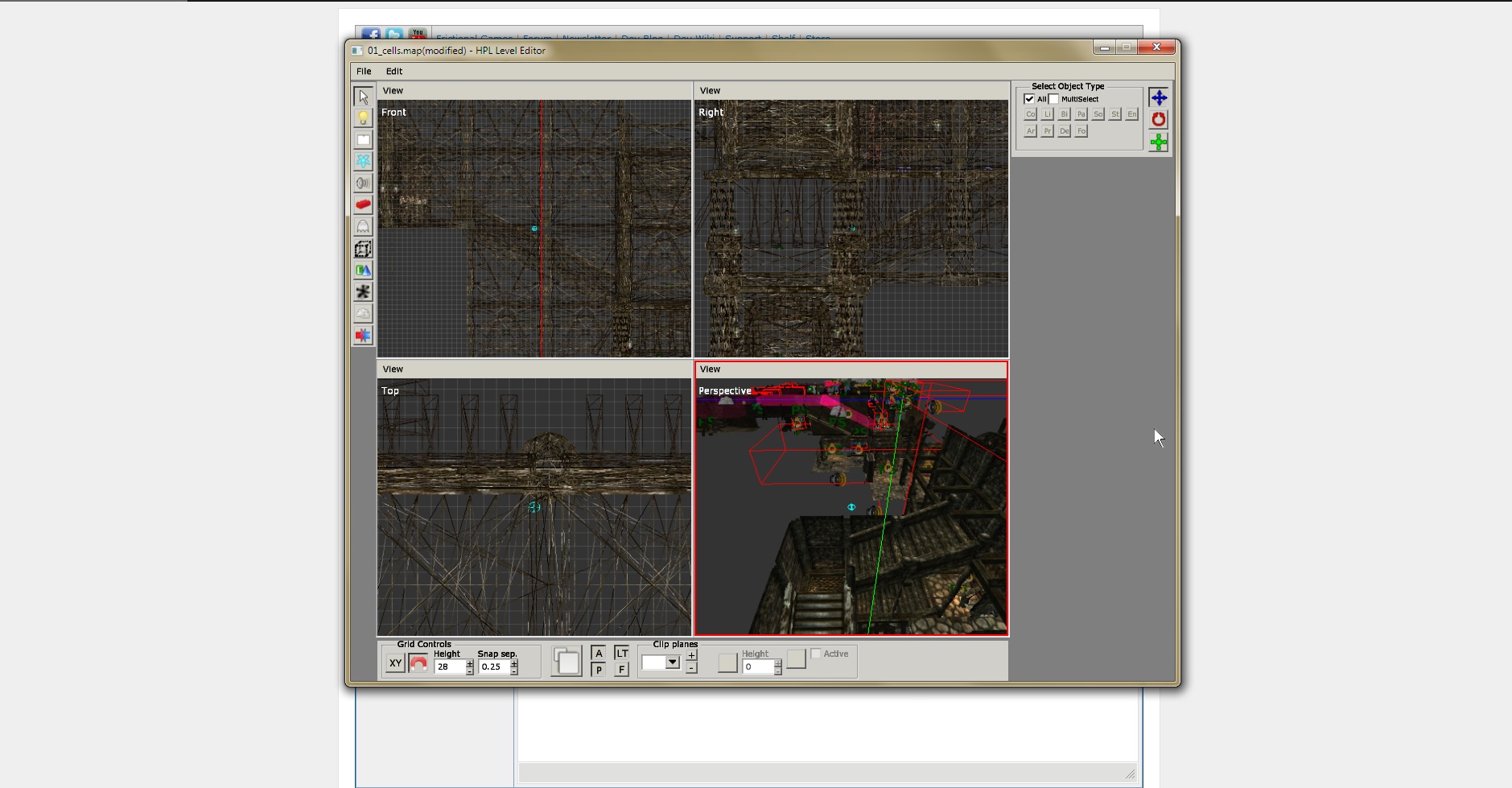Uncheck the All object type checkbox

pyautogui.click(x=1028, y=99)
